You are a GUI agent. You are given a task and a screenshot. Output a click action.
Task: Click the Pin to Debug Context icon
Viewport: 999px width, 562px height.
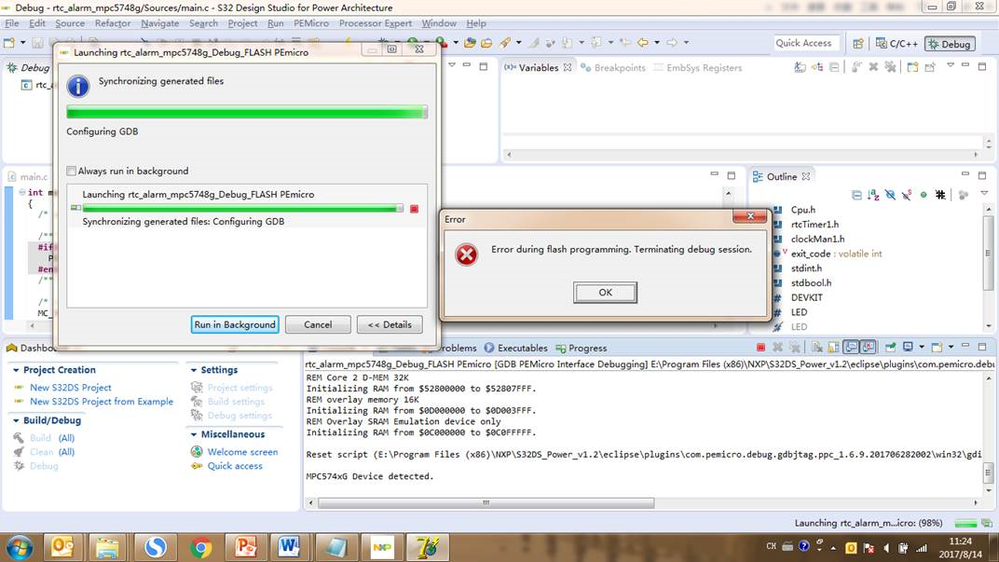tap(930, 67)
